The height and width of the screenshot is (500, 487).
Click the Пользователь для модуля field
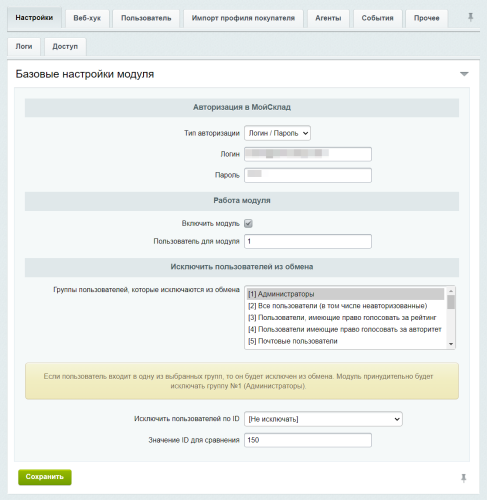[x=308, y=241]
